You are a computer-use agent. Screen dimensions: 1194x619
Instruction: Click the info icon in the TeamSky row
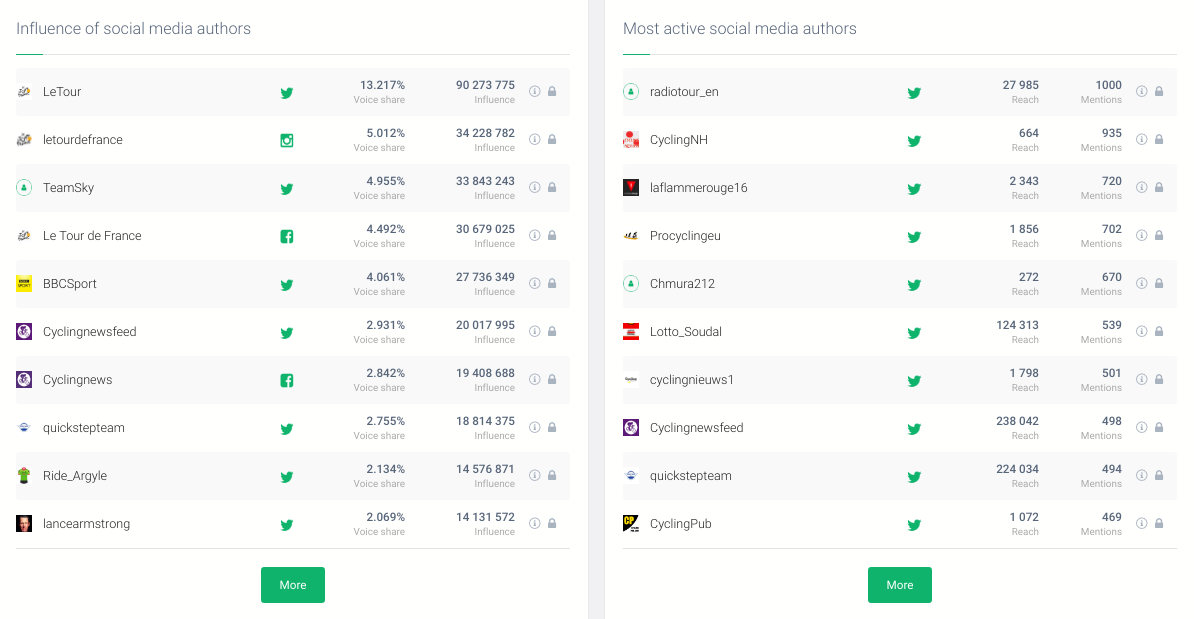click(535, 188)
